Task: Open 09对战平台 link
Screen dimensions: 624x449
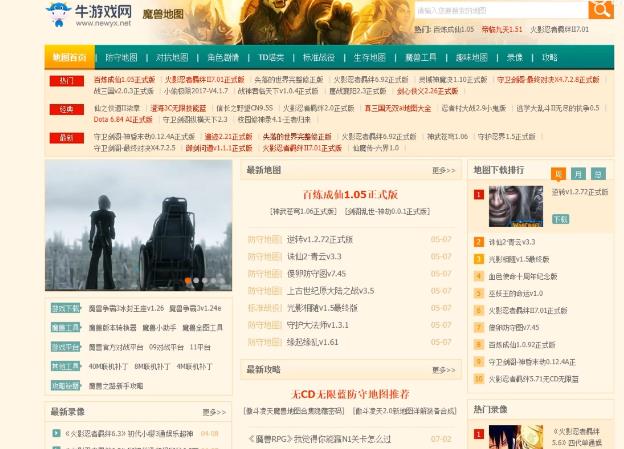Action: tap(166, 347)
